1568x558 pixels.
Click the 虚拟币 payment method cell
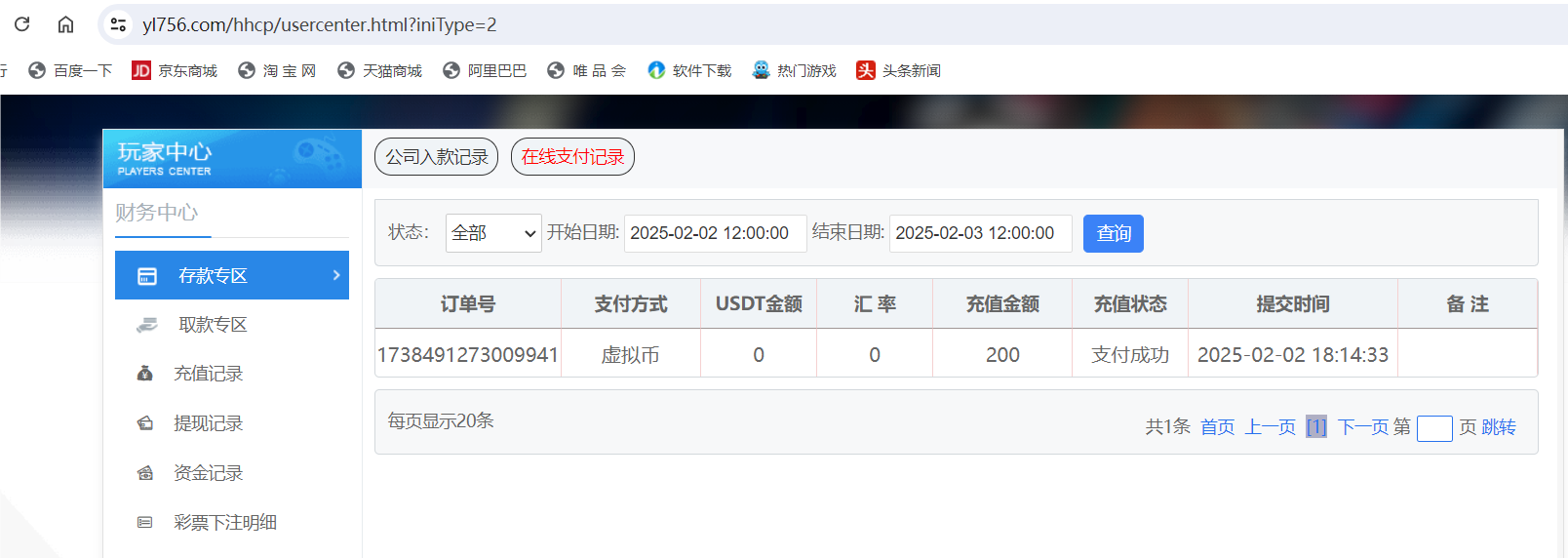pos(631,354)
